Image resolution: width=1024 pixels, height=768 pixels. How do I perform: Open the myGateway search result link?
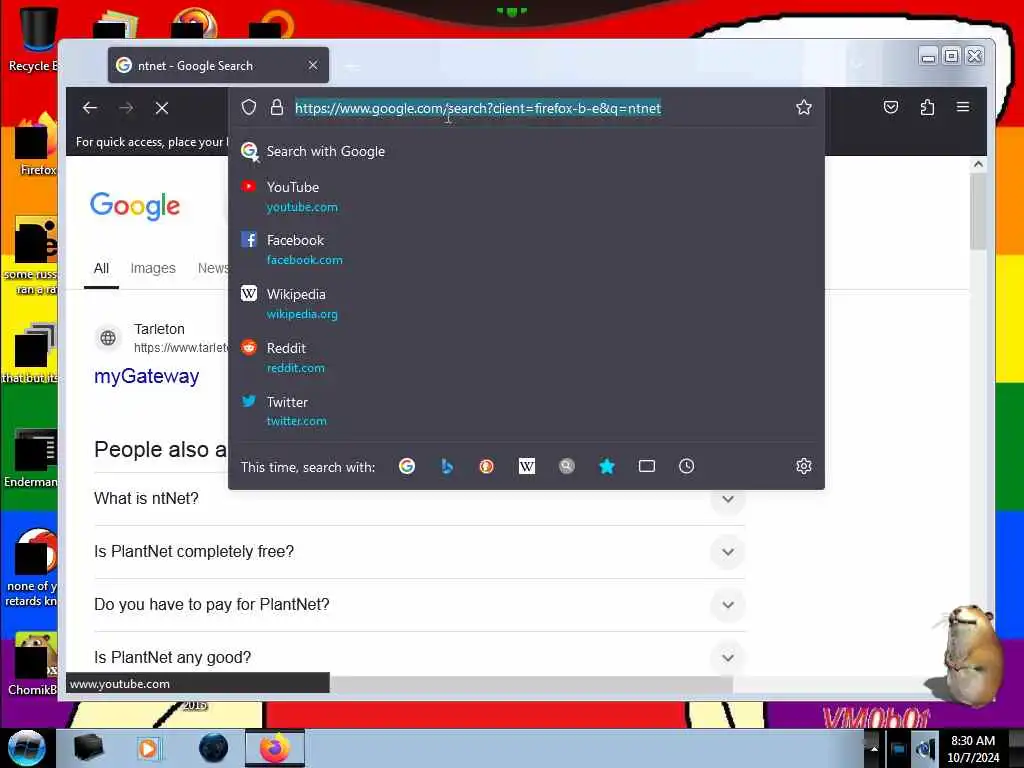point(146,376)
